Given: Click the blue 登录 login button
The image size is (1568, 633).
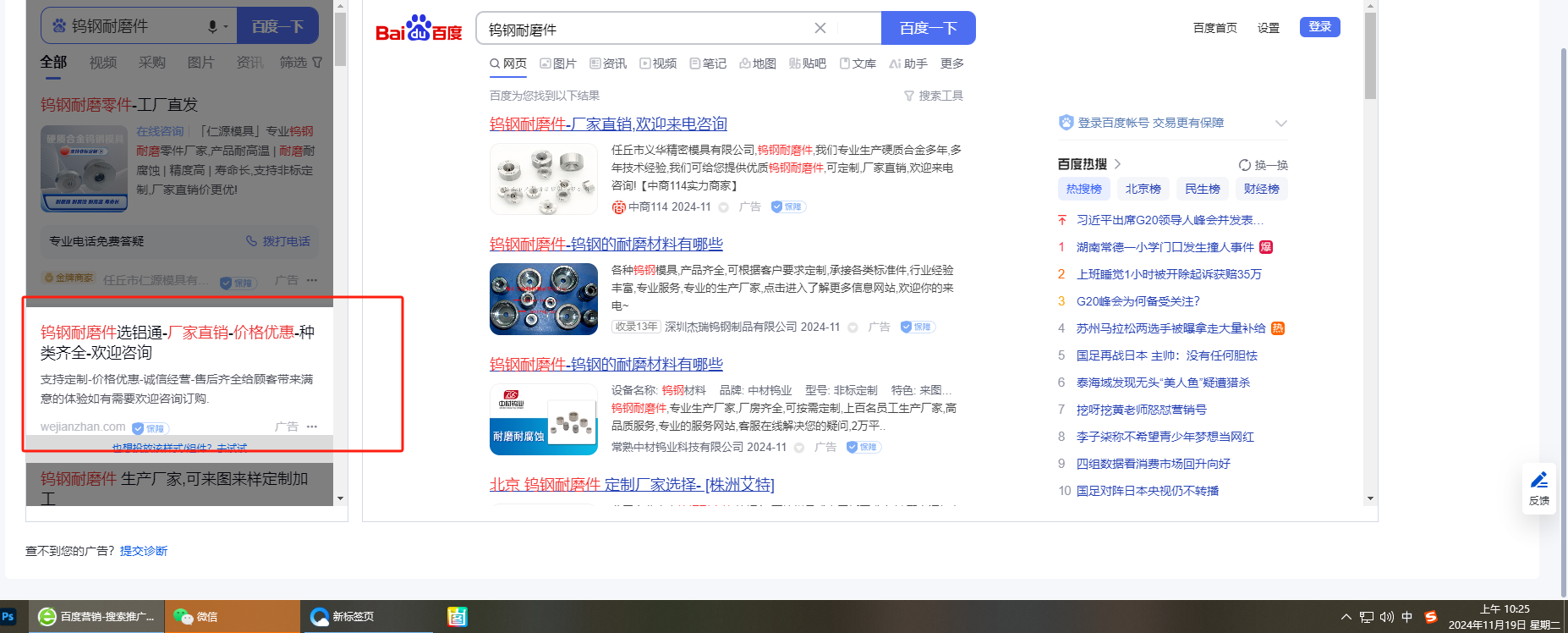Looking at the screenshot, I should (1319, 27).
